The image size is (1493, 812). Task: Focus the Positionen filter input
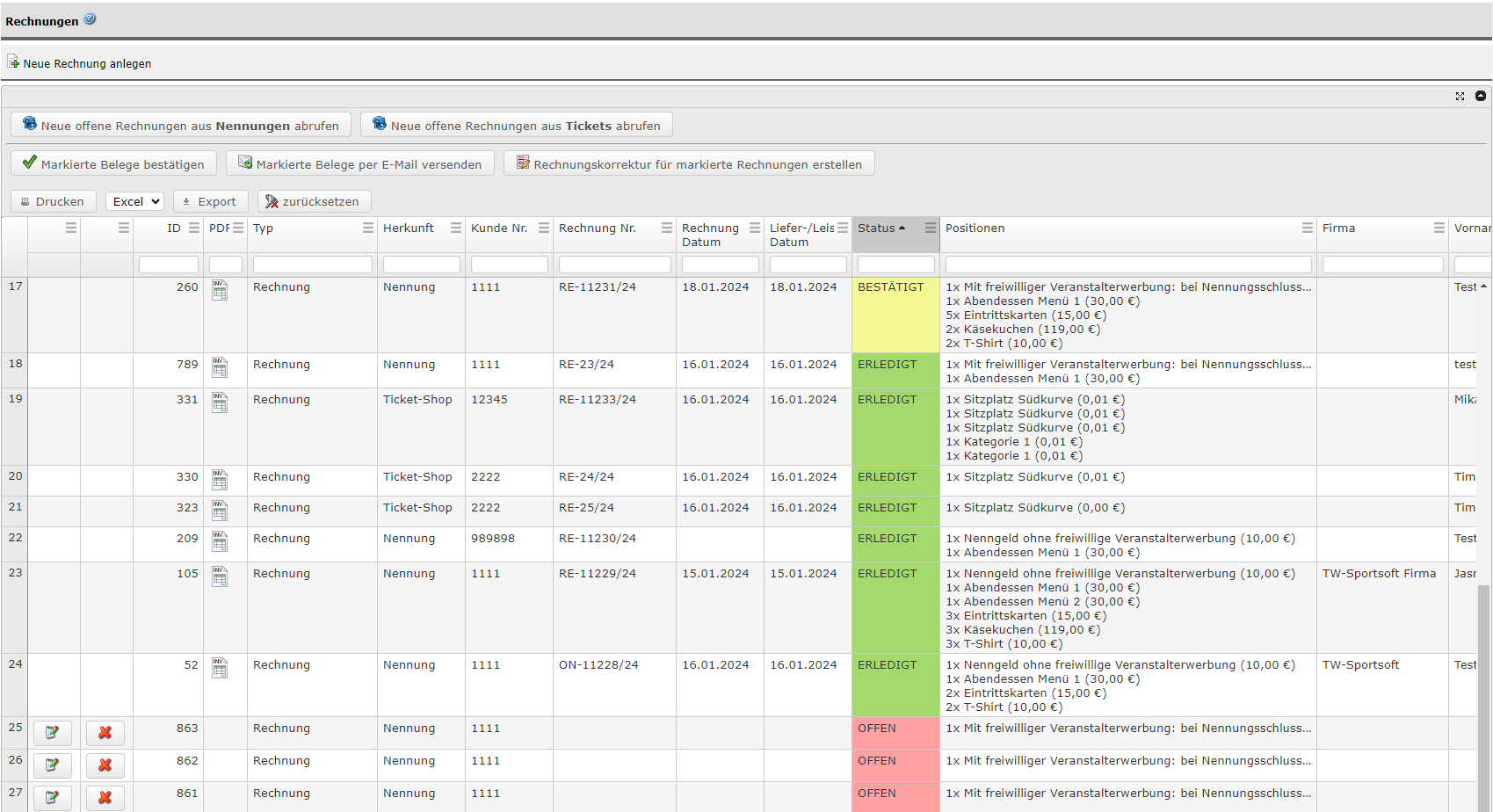point(1128,265)
